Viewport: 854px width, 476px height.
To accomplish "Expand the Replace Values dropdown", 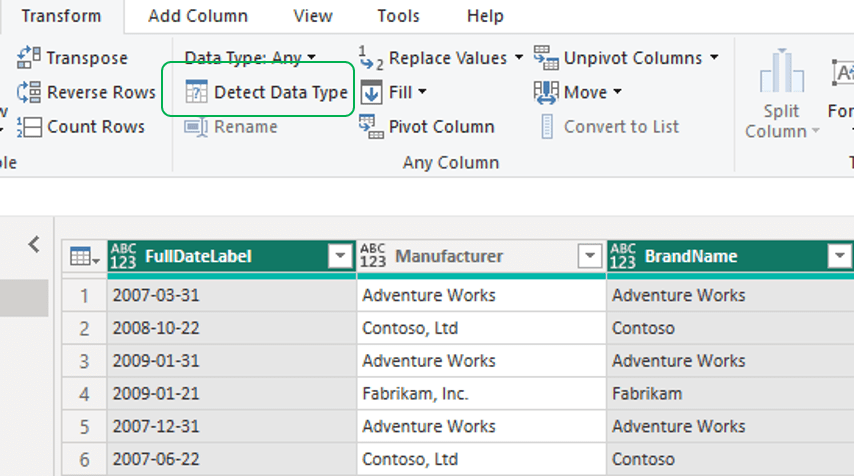I will 518,58.
